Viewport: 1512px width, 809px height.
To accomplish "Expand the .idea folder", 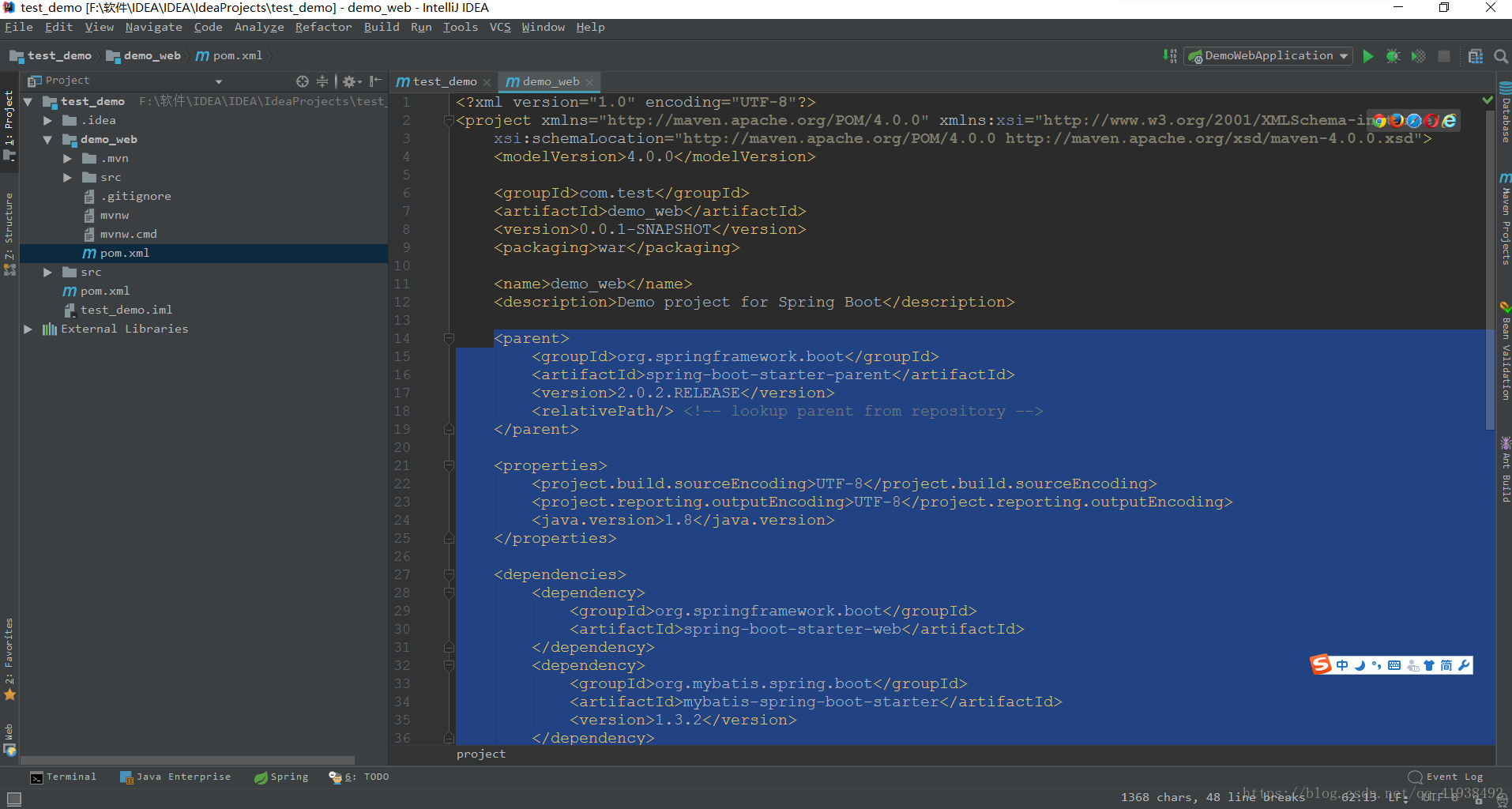I will [47, 121].
